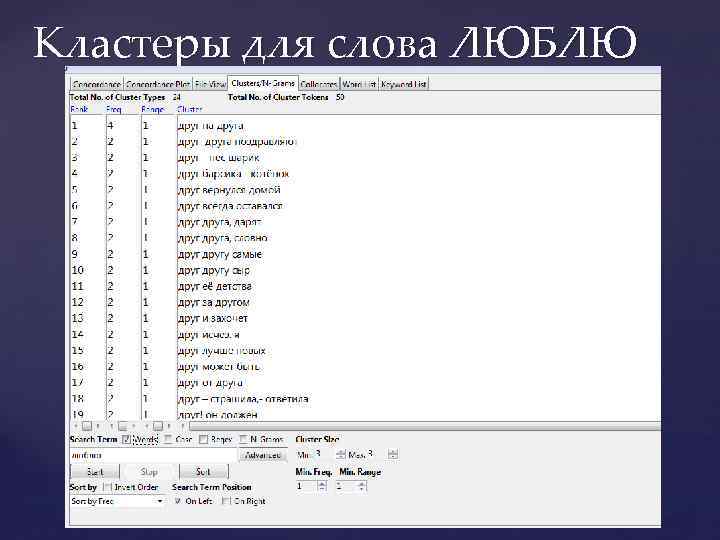Image resolution: width=720 pixels, height=540 pixels.
Task: Toggle the Words checkbox
Action: tap(127, 439)
